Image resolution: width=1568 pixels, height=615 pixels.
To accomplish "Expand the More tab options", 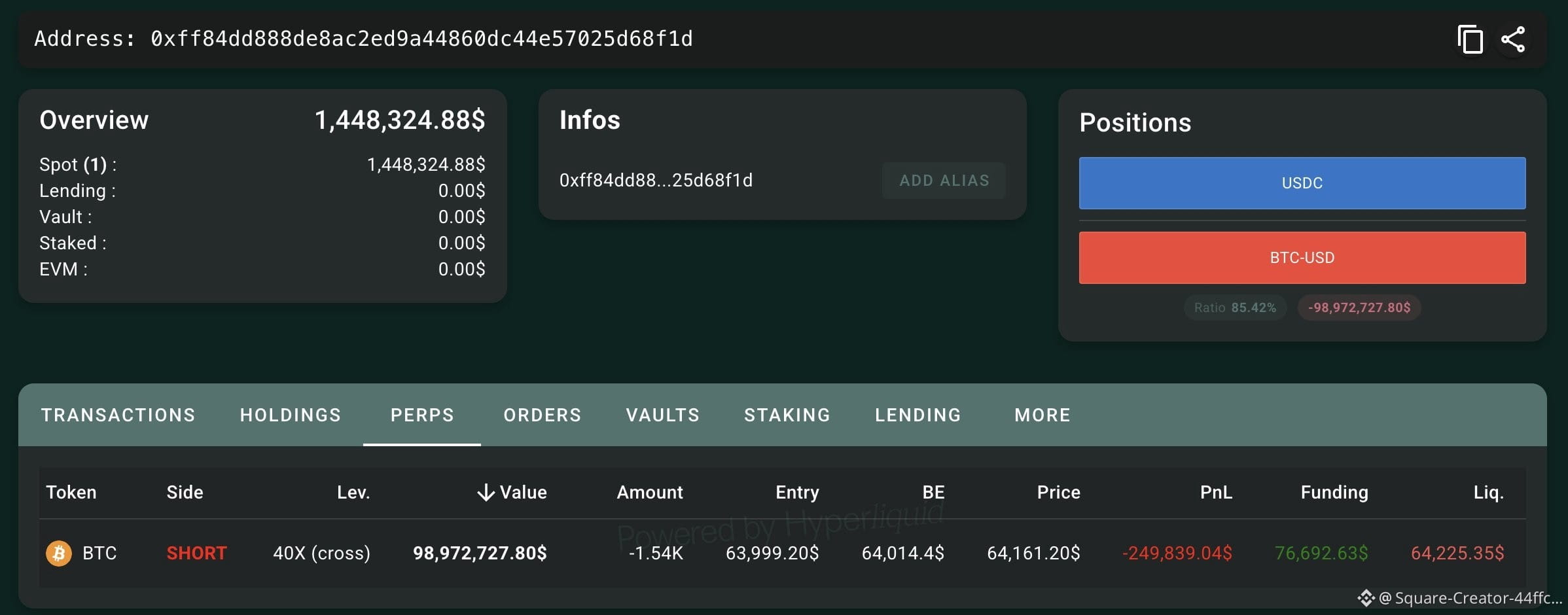I will click(x=1042, y=415).
